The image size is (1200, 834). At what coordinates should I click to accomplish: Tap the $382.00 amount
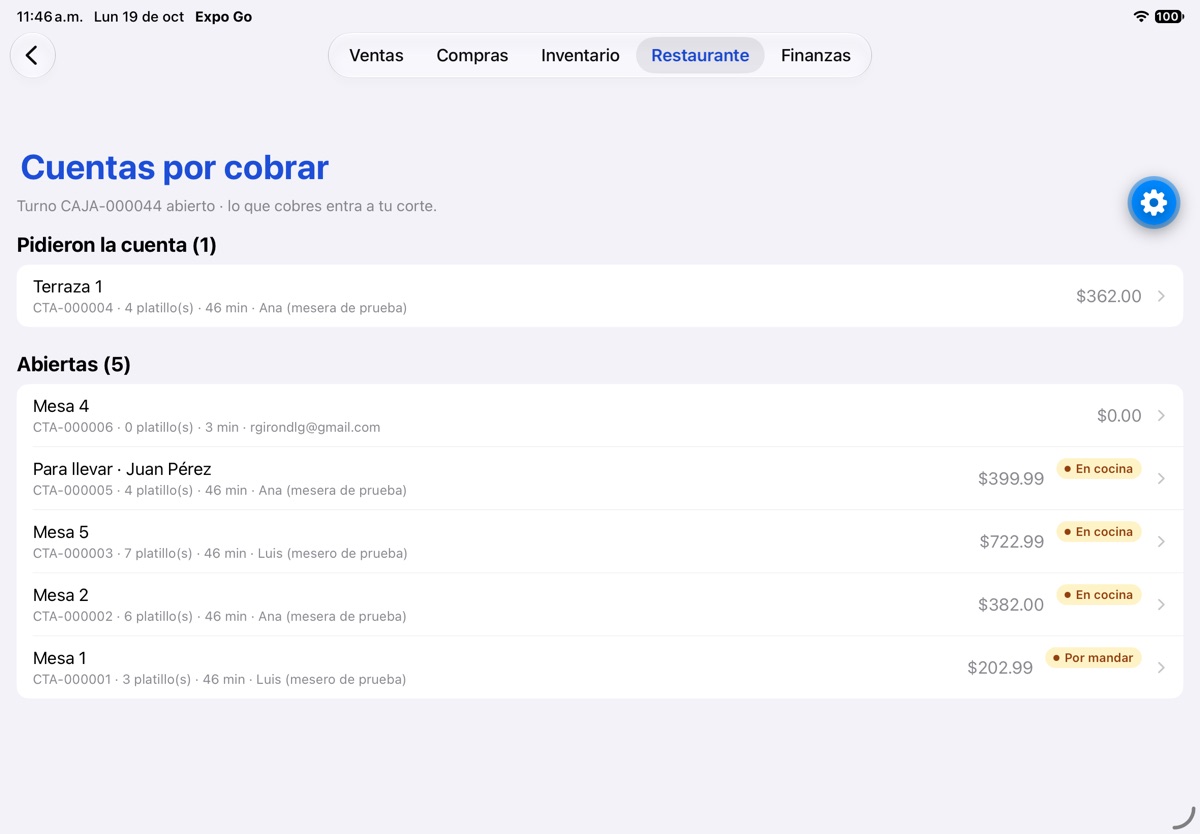click(x=1011, y=605)
